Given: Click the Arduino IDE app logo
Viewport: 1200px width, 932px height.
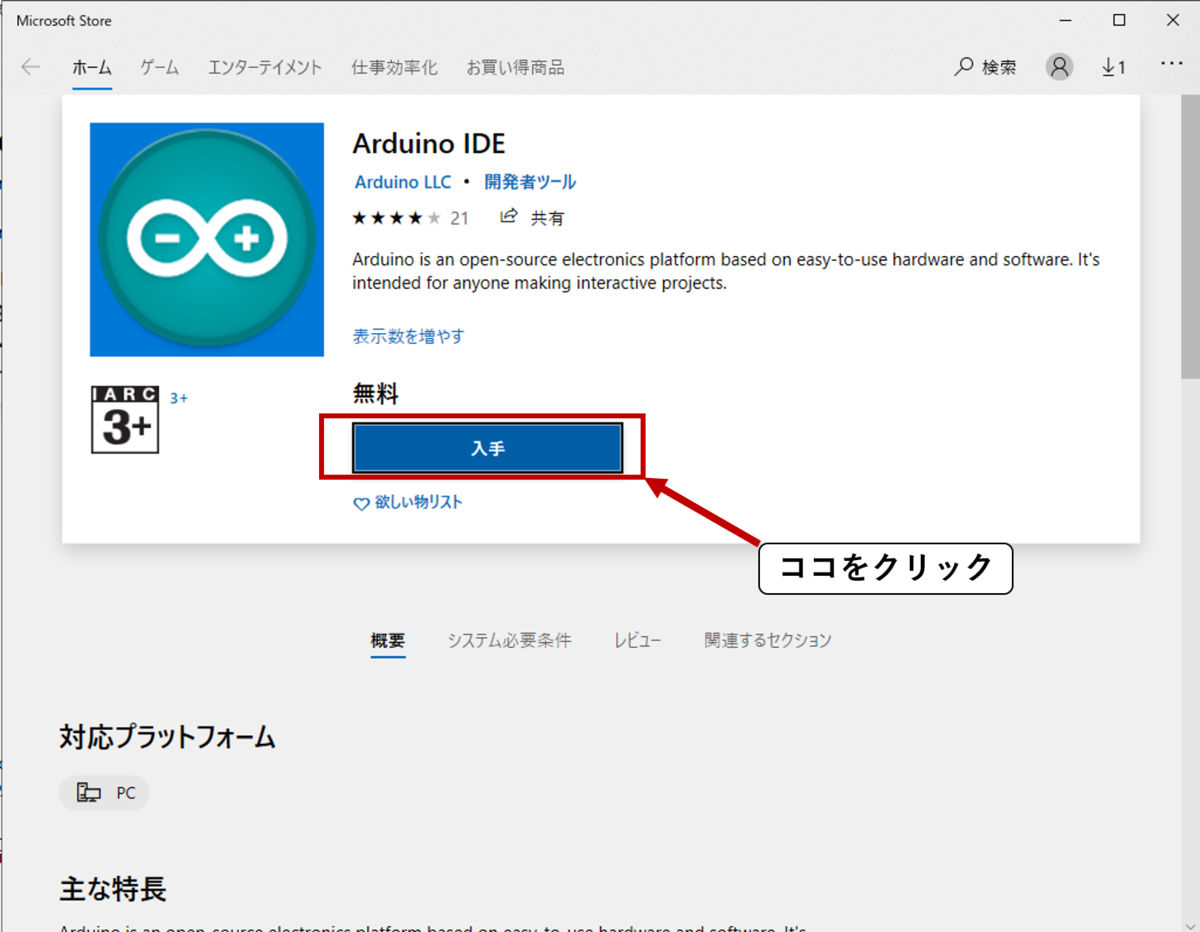Looking at the screenshot, I should (207, 239).
